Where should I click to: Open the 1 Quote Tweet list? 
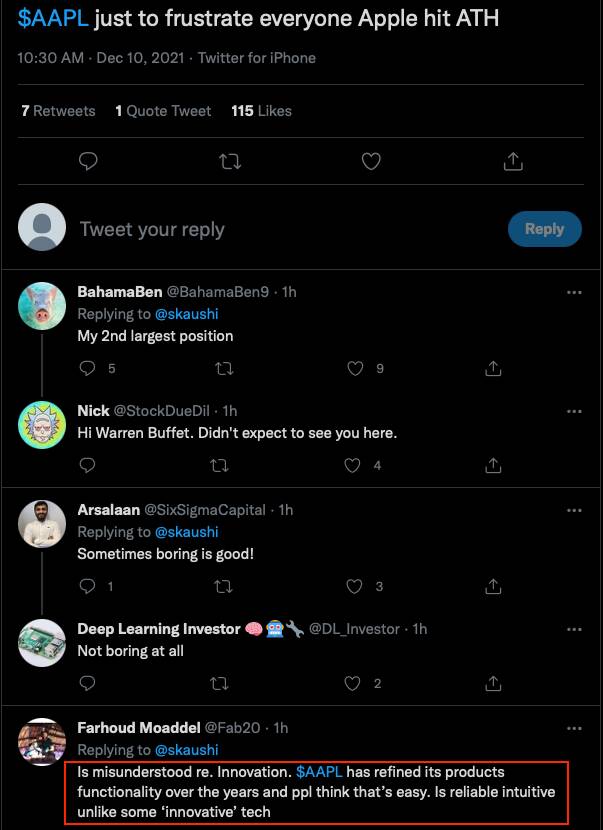pos(163,111)
